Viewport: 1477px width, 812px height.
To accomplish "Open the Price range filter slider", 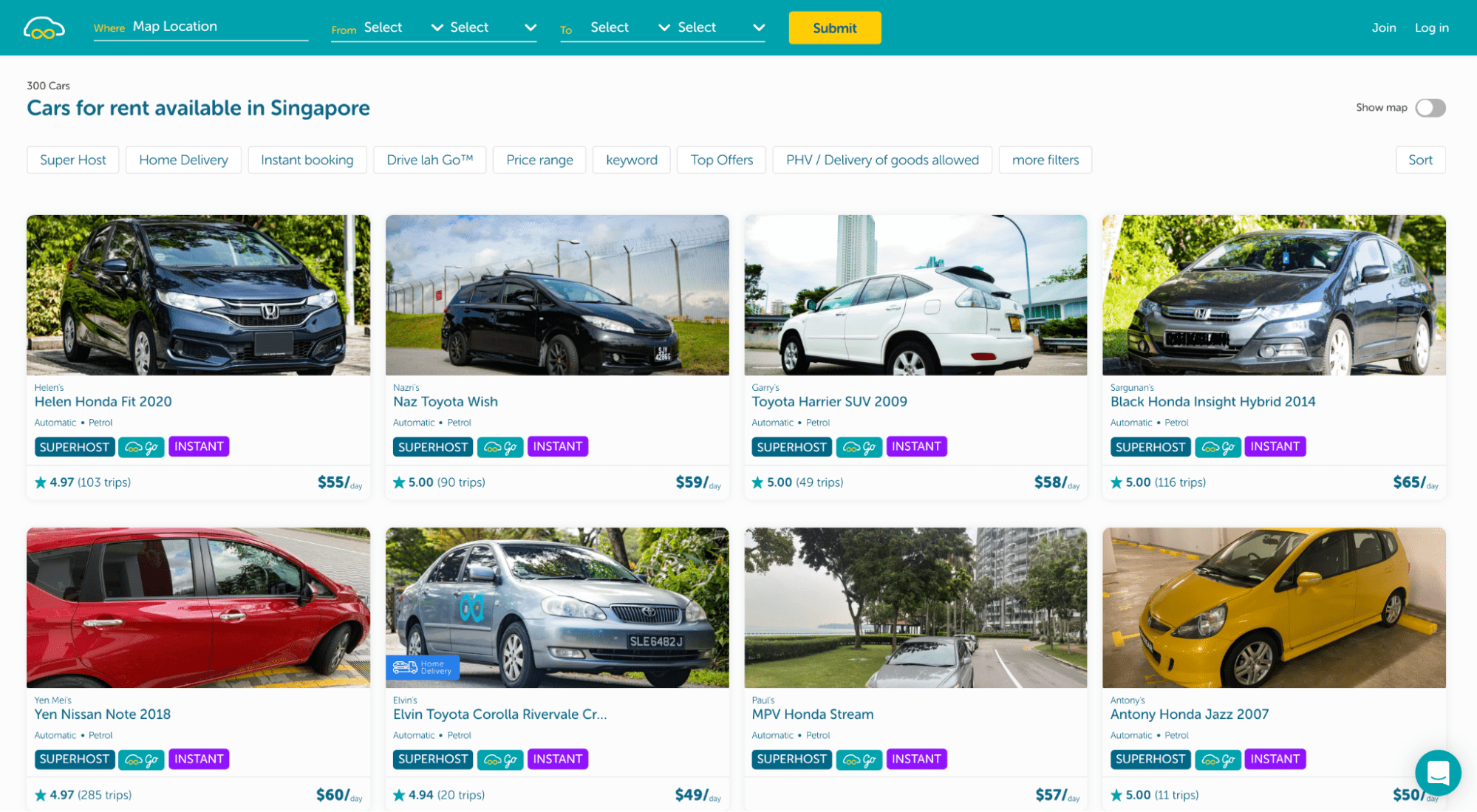I will pos(539,160).
